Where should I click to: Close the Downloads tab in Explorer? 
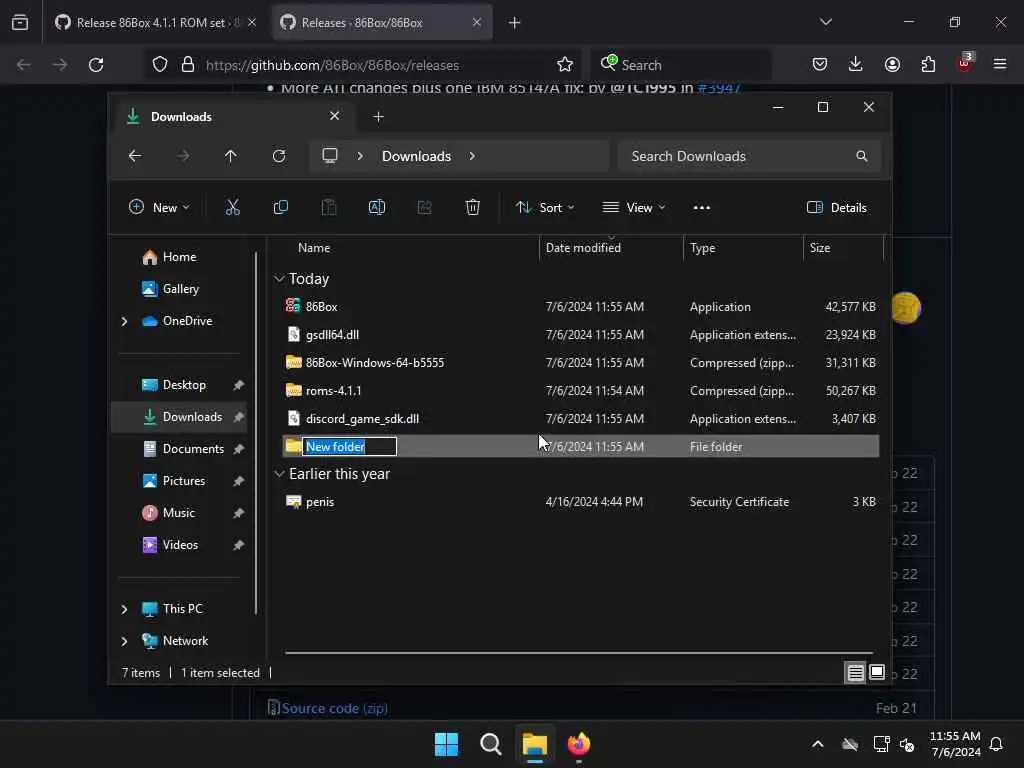pos(334,116)
